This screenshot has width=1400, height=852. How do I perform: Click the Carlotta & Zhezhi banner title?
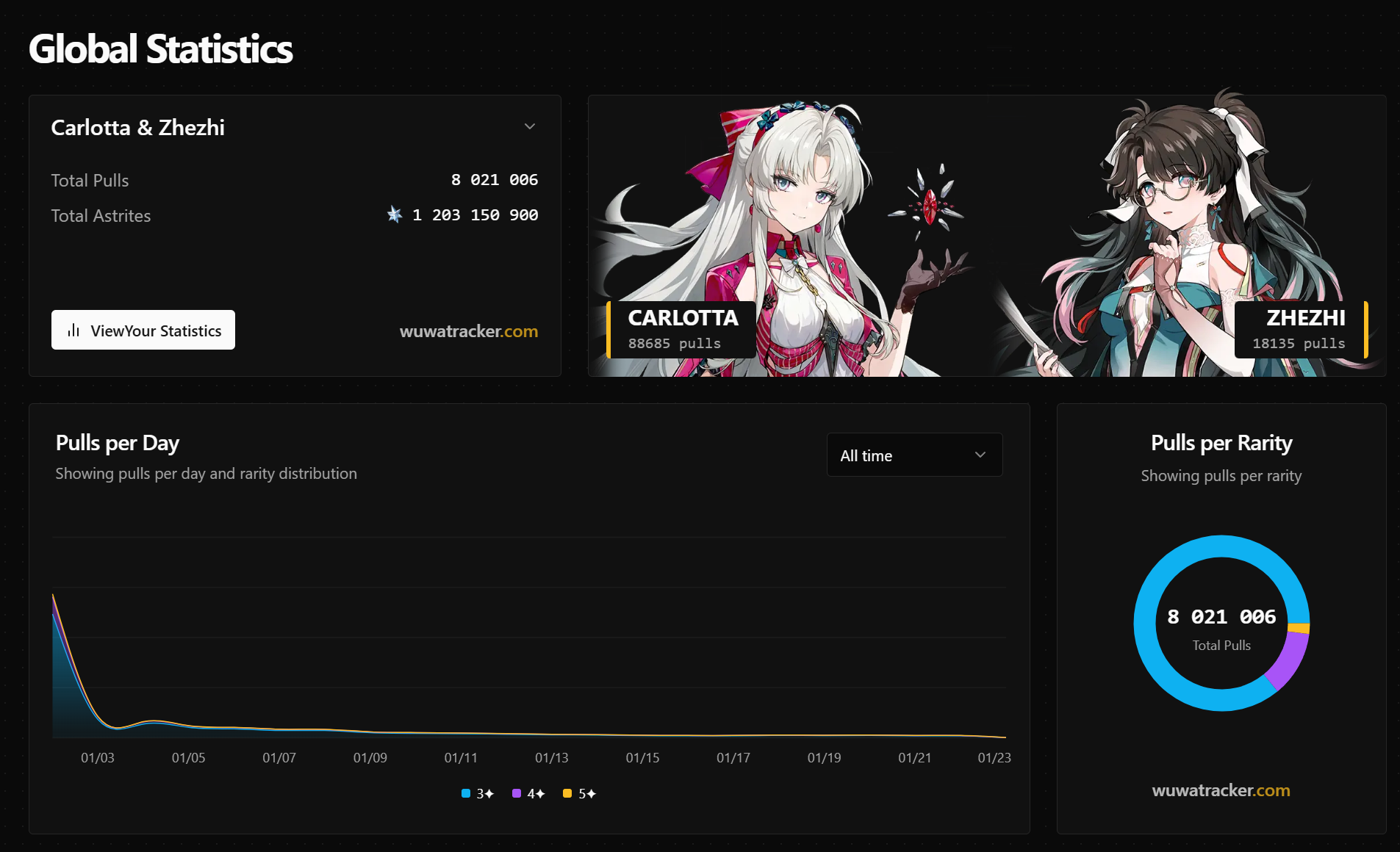(138, 127)
